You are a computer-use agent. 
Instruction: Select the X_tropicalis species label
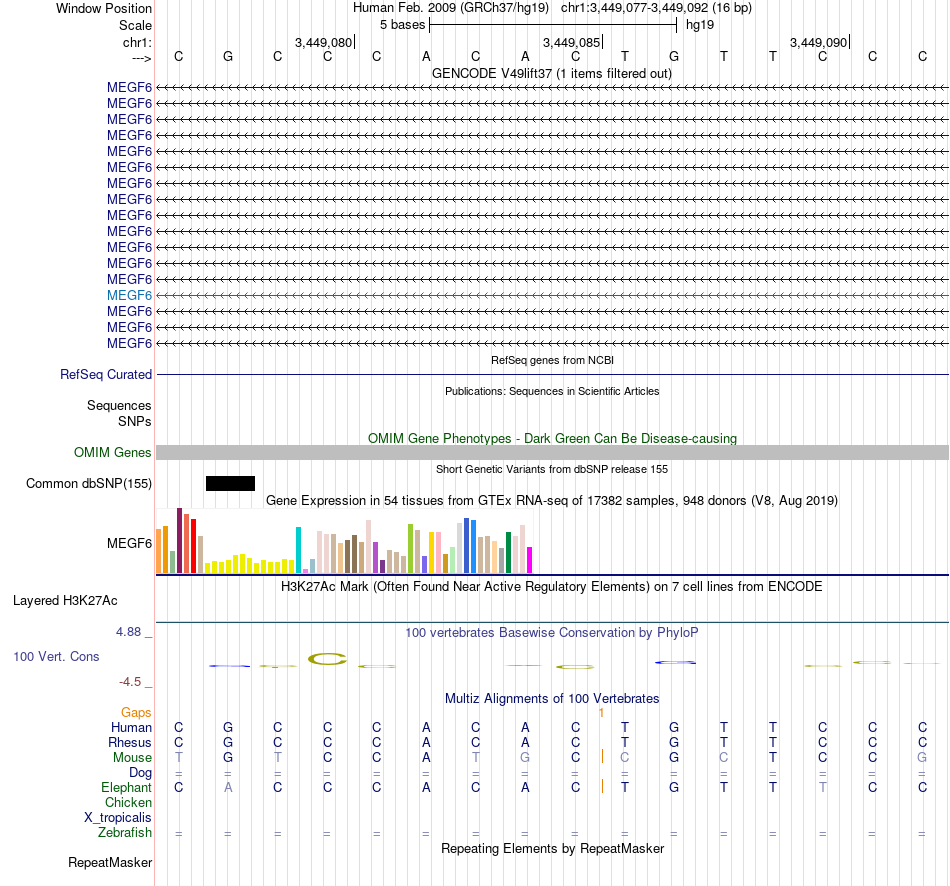[118, 818]
